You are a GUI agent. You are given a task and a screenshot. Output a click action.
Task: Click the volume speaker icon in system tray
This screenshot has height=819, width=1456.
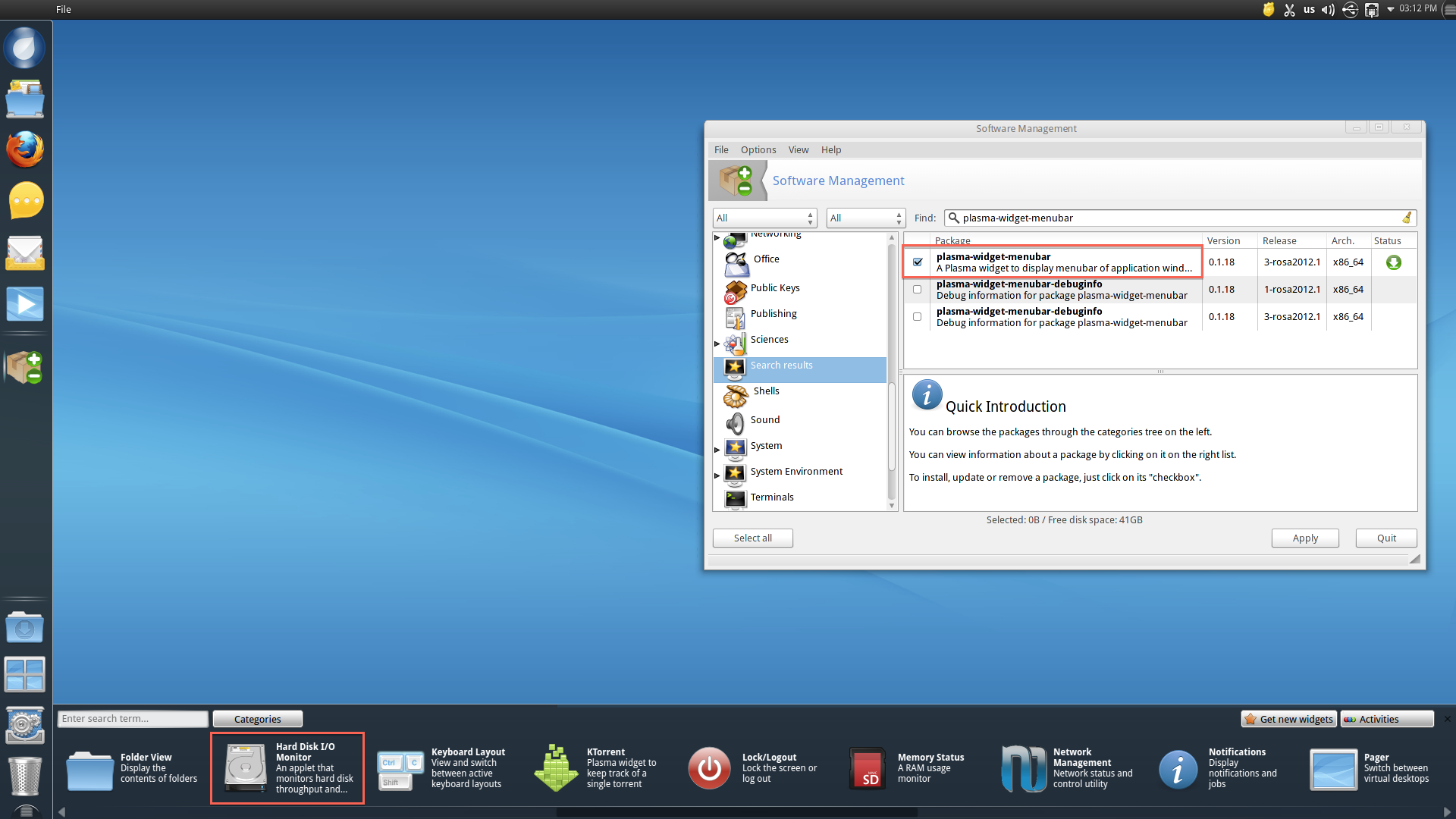[1328, 10]
